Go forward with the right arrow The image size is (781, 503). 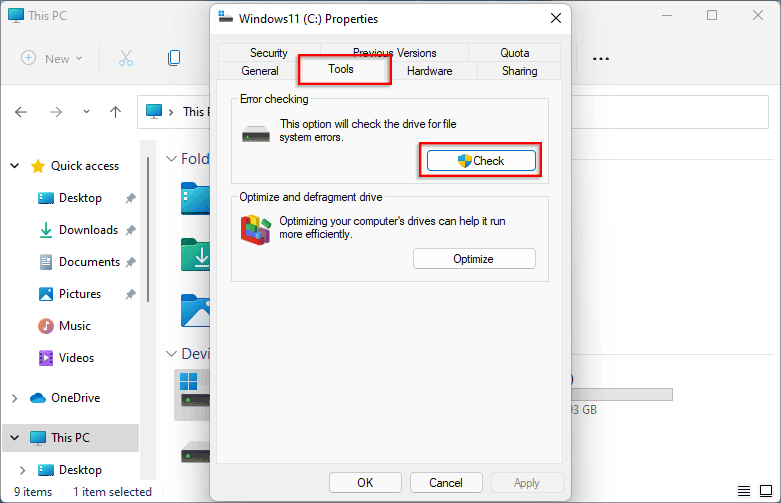pyautogui.click(x=56, y=112)
